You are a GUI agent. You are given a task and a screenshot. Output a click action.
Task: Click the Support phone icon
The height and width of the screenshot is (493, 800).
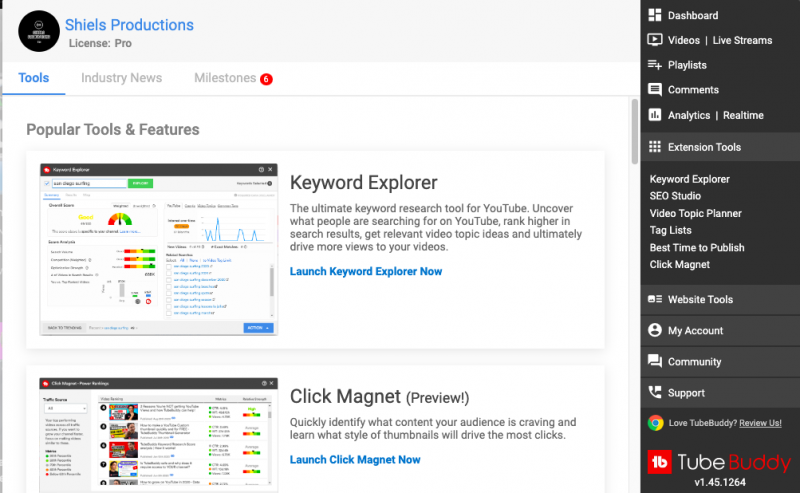[655, 393]
